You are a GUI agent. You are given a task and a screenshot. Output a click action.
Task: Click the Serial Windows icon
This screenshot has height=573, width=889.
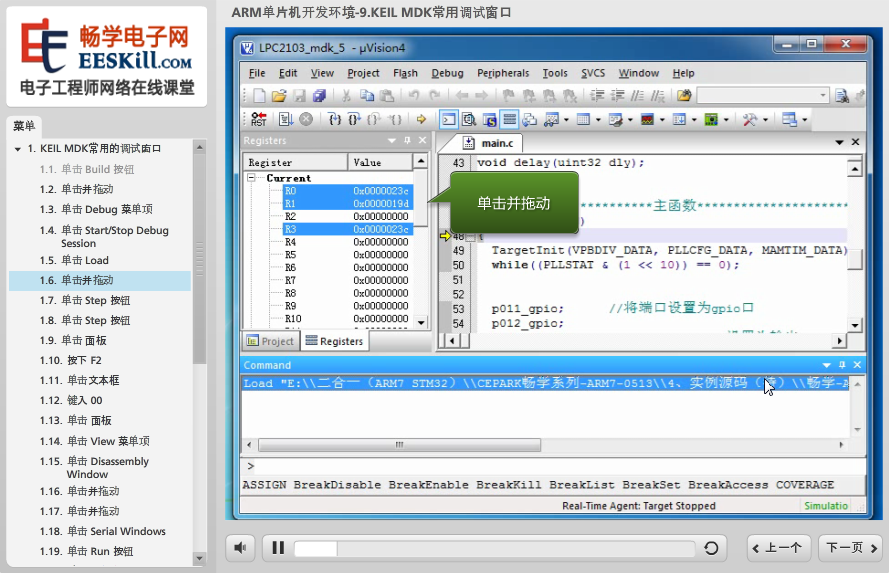615,119
